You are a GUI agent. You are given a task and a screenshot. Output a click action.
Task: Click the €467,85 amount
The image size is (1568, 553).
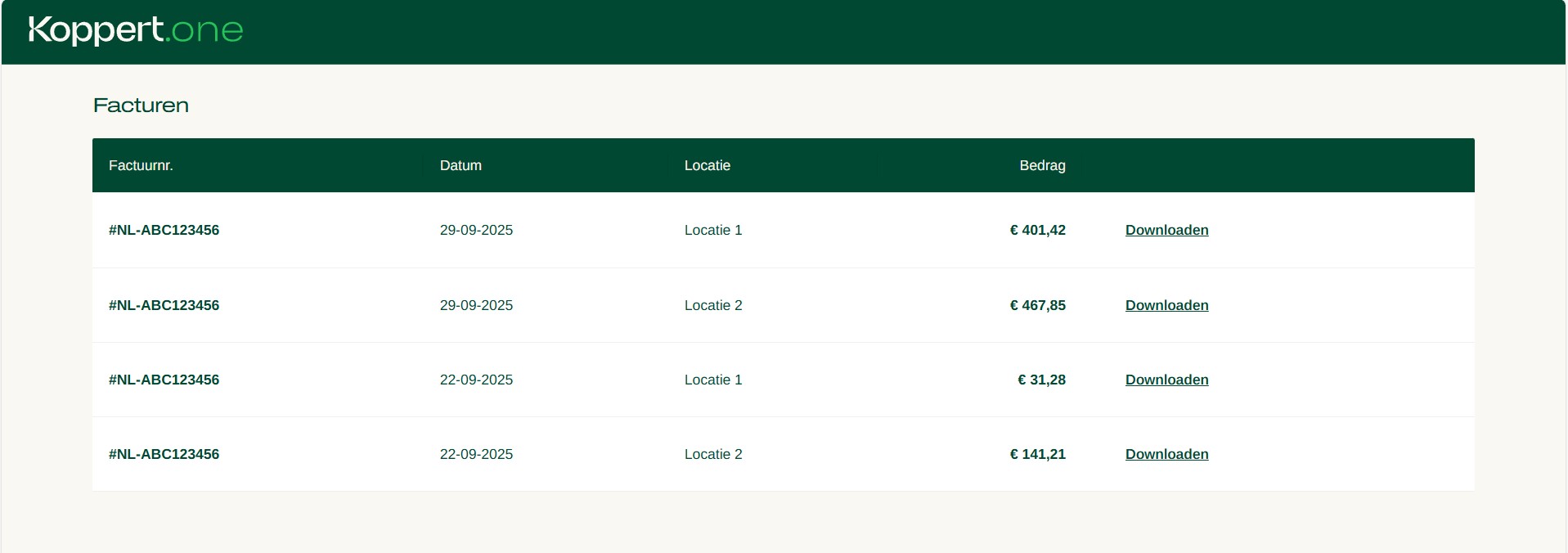pyautogui.click(x=1038, y=305)
